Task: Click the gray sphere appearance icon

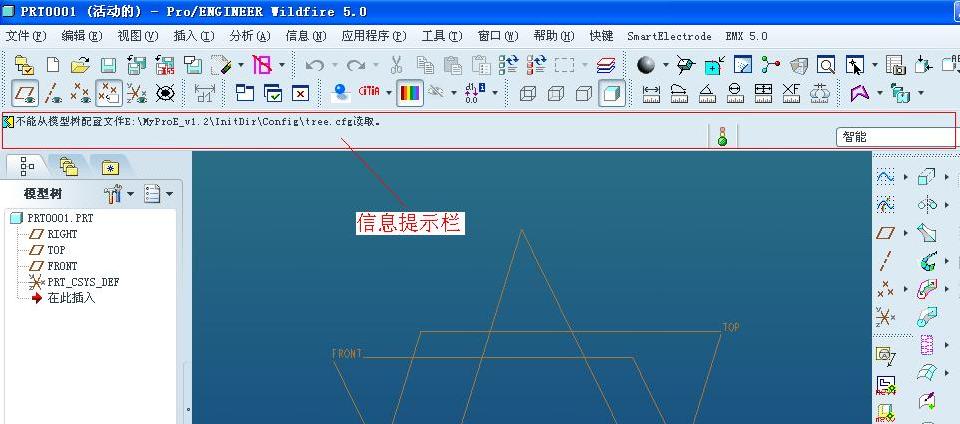Action: [x=646, y=64]
